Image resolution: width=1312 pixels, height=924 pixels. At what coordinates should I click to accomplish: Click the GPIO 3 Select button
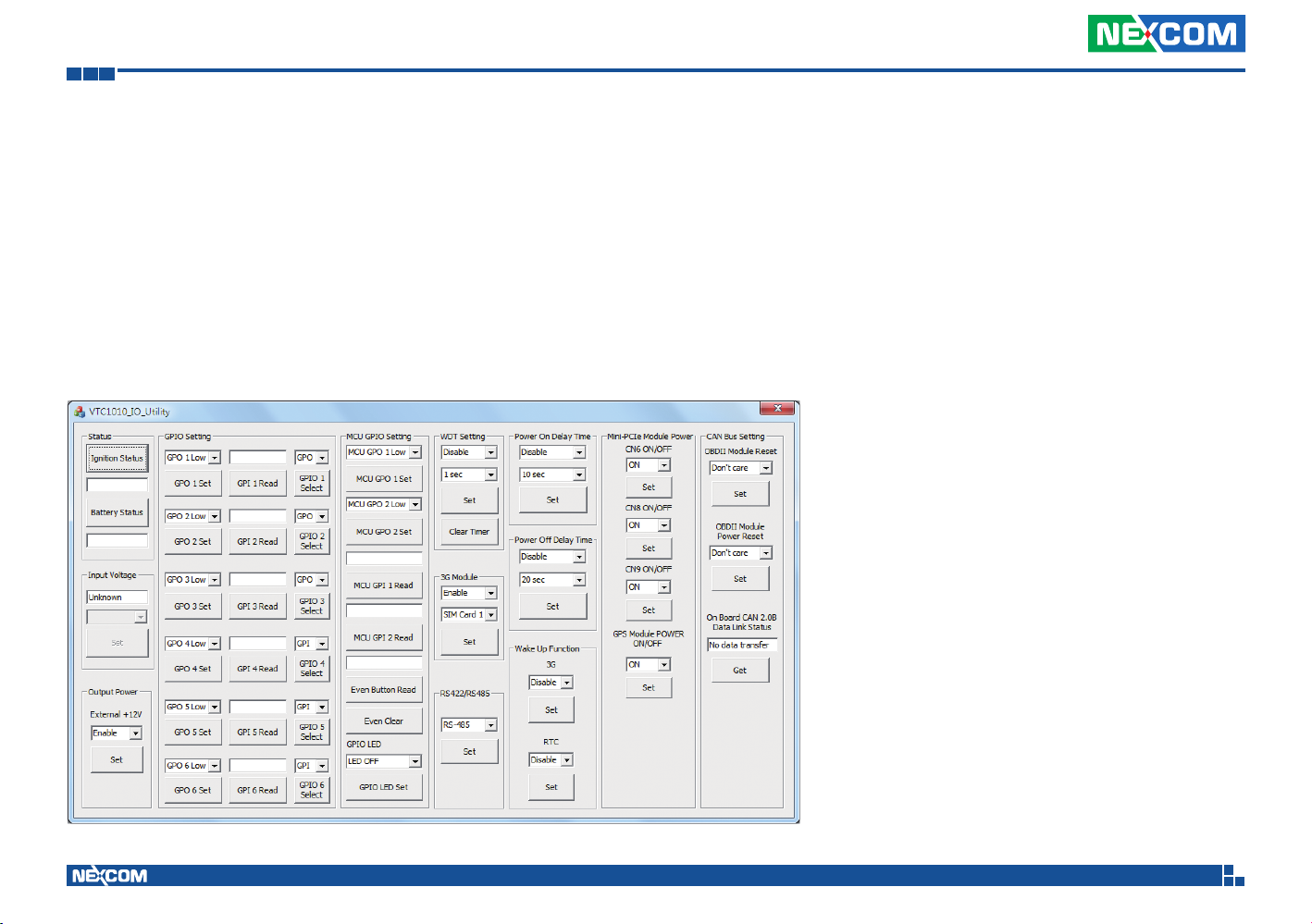[x=312, y=606]
